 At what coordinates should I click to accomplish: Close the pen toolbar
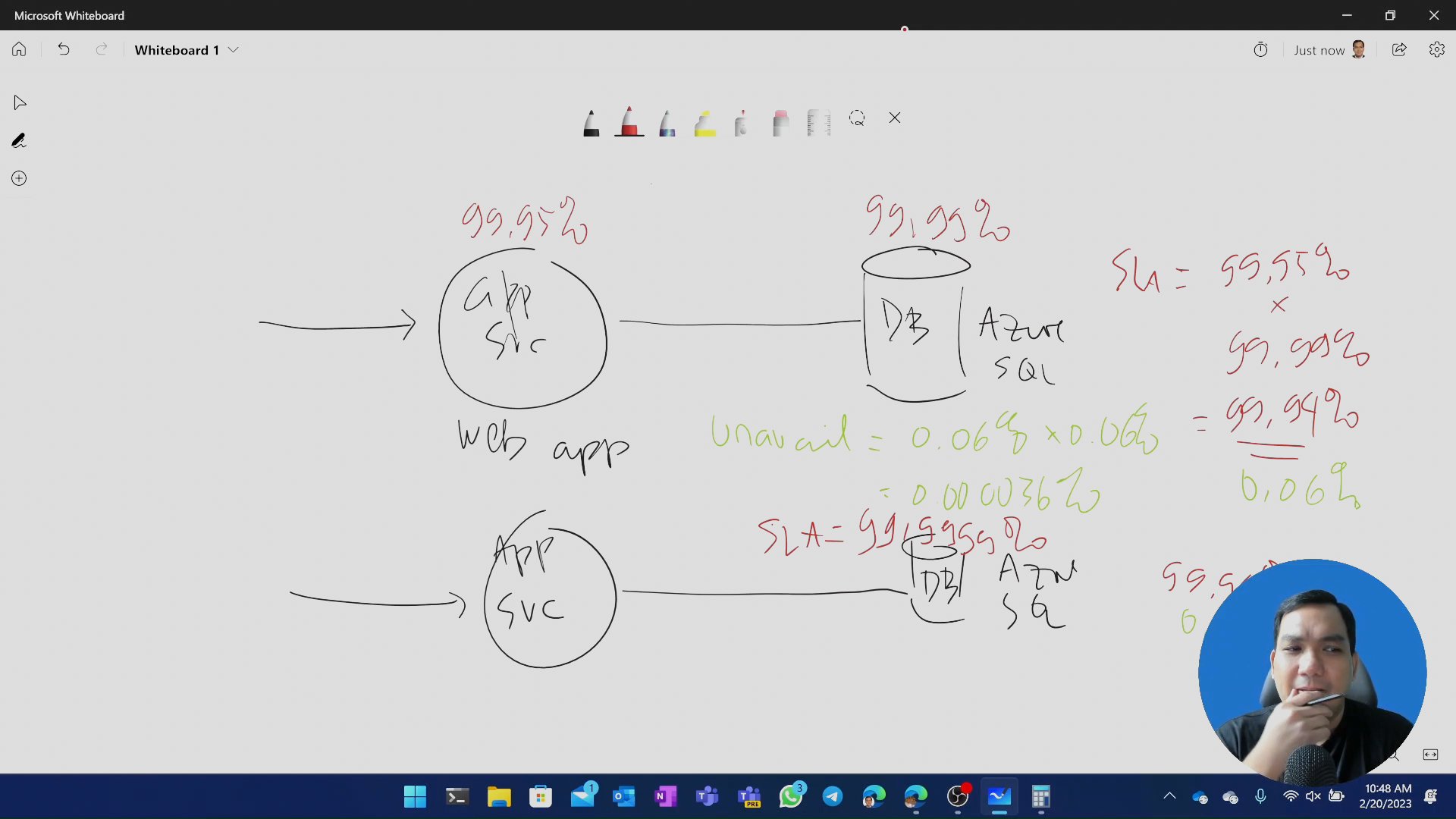pos(895,118)
